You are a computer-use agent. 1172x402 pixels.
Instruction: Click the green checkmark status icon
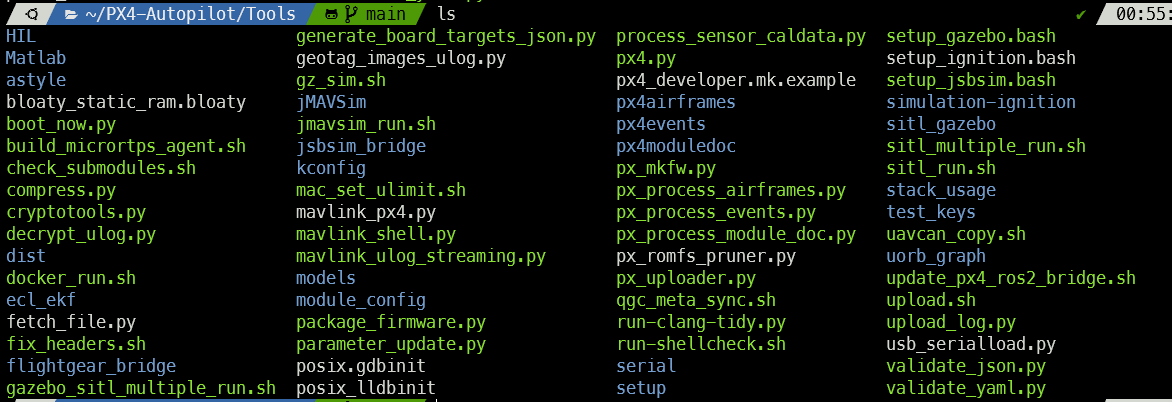(x=1081, y=14)
